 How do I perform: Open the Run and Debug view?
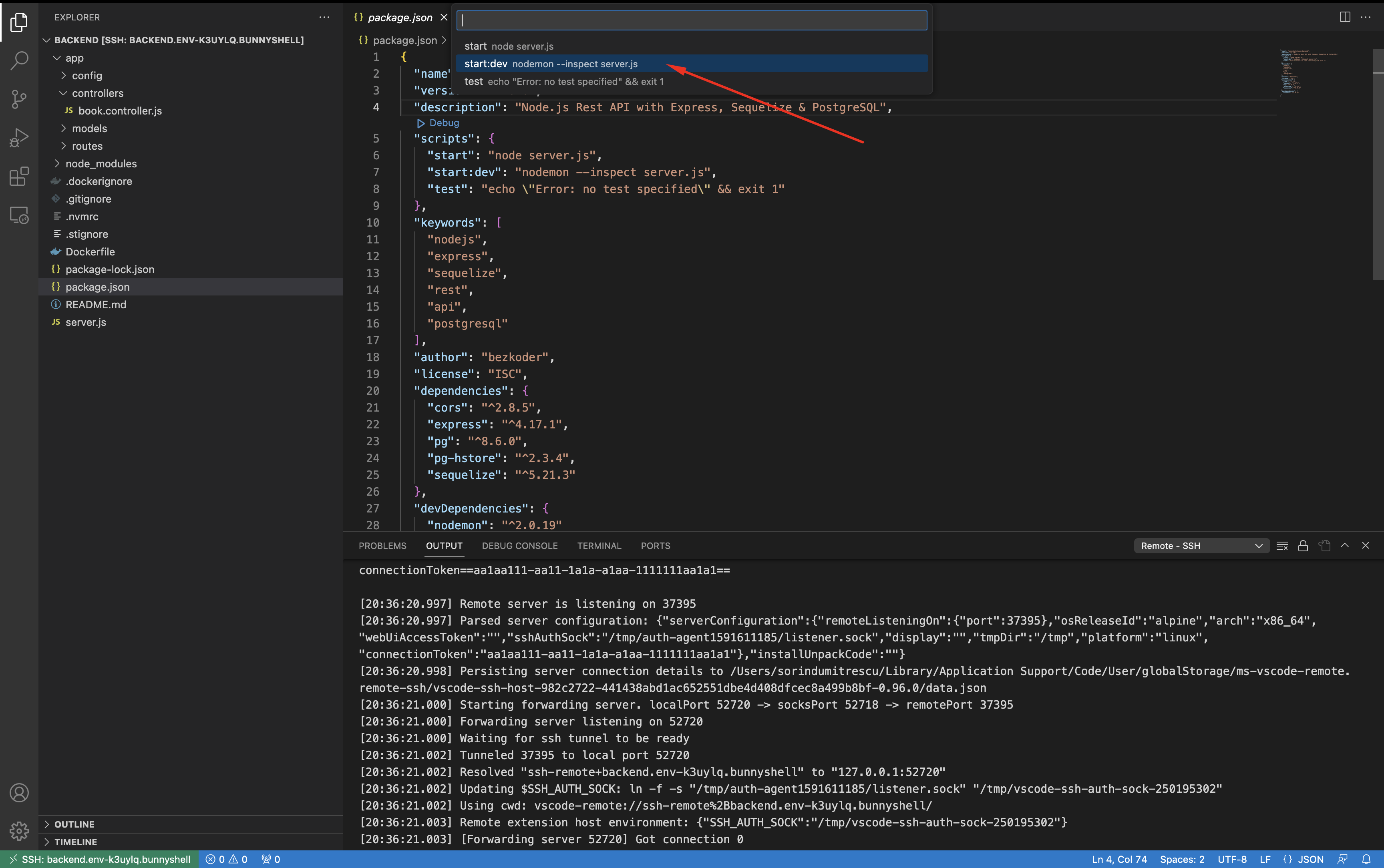point(19,138)
